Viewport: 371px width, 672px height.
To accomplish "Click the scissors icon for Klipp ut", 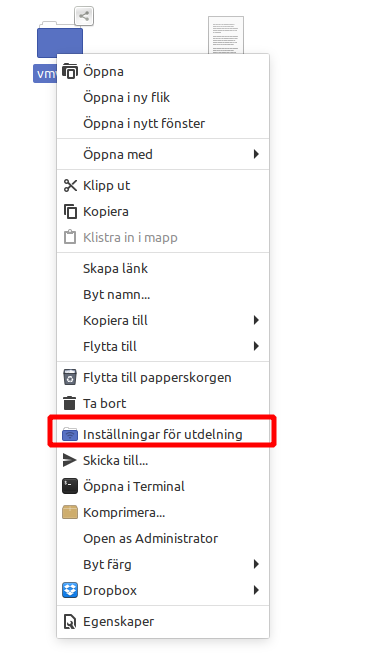I will [70, 186].
